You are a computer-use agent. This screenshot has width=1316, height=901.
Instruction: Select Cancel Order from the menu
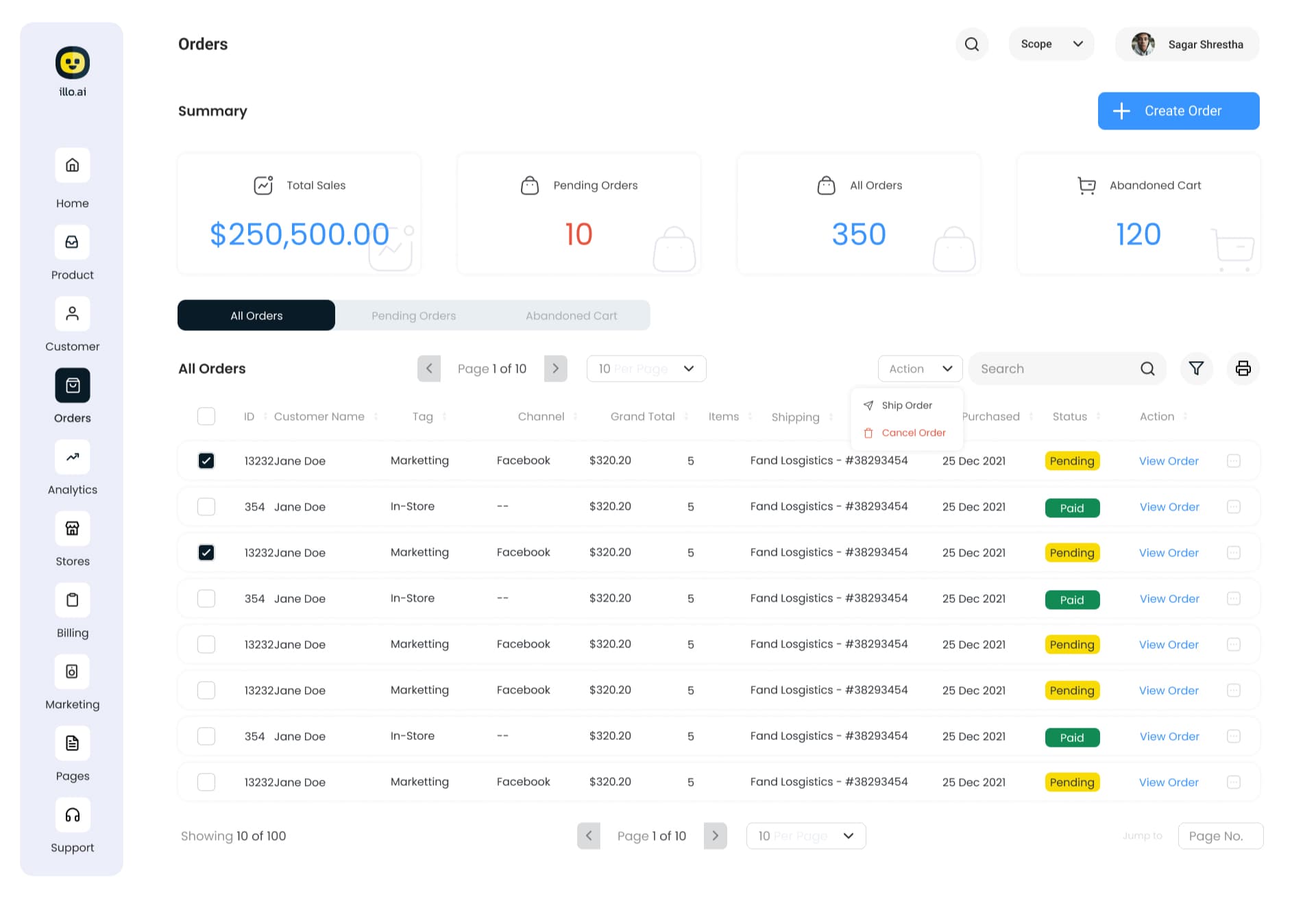tap(913, 433)
